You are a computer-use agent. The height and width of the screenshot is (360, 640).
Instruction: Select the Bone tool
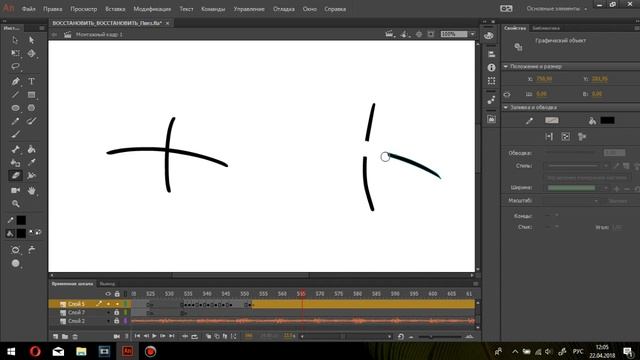pos(15,149)
